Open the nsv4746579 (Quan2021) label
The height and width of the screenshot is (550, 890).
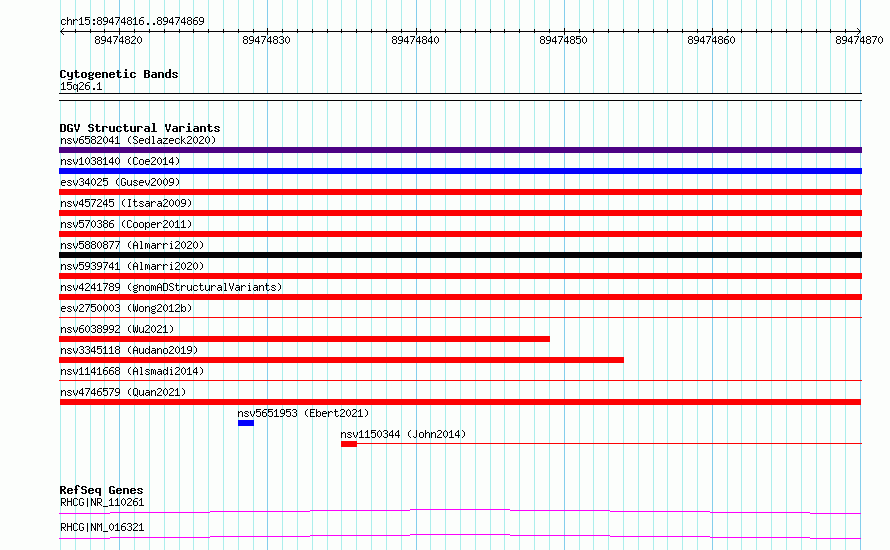[123, 392]
